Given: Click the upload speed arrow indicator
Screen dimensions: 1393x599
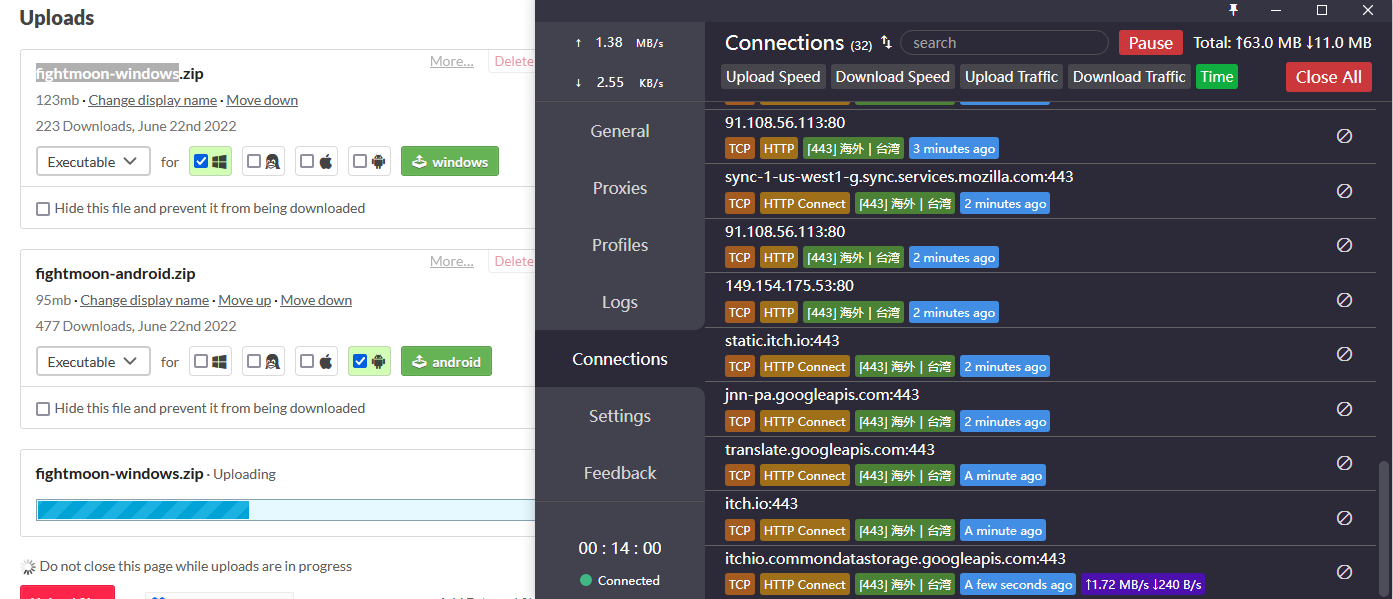Looking at the screenshot, I should point(581,41).
